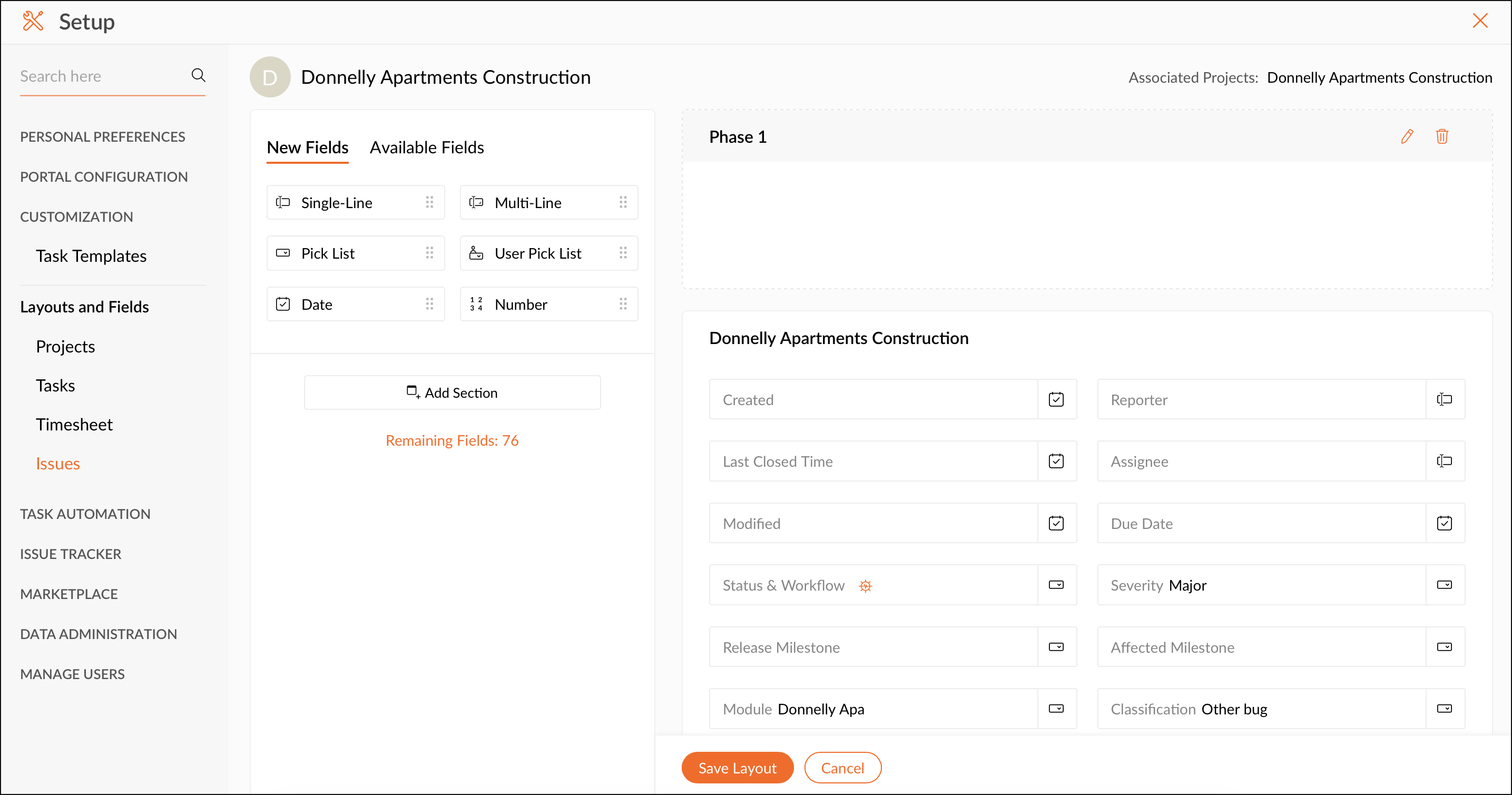The width and height of the screenshot is (1512, 795).
Task: Open Timesheet under Layouts and Fields
Action: pyautogui.click(x=74, y=425)
